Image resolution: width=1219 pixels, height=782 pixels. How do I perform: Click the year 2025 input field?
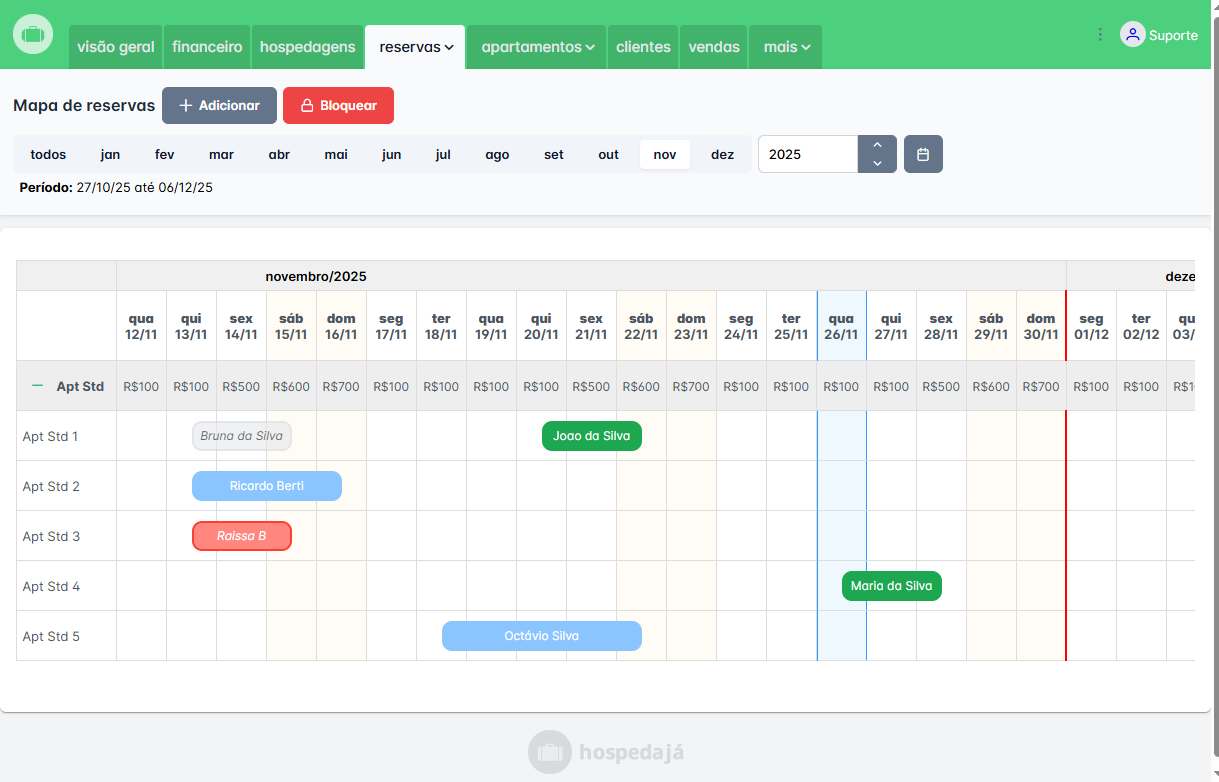click(808, 155)
